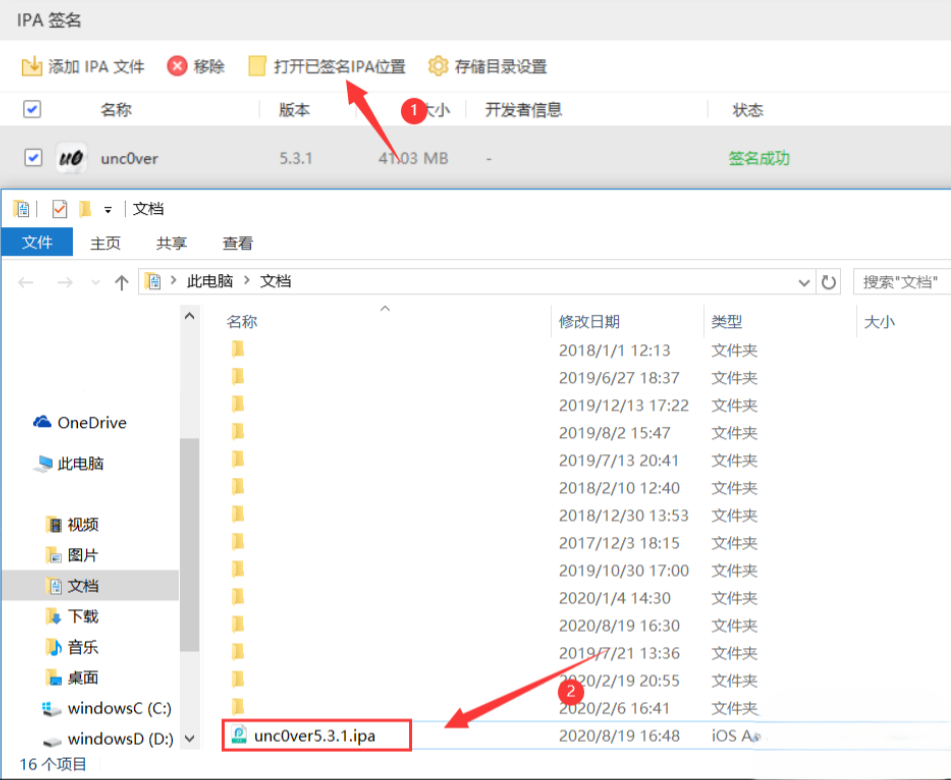Click the red Remove icon
This screenshot has width=951, height=780.
tap(177, 66)
